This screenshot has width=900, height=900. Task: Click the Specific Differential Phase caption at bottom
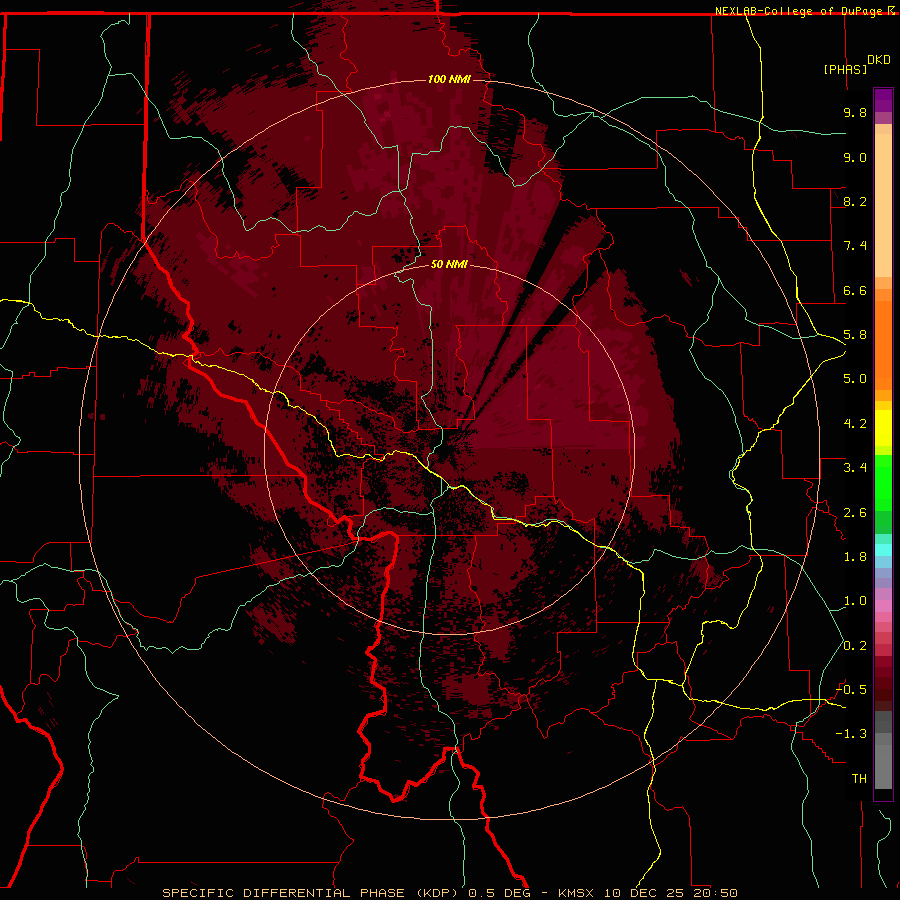[x=449, y=893]
